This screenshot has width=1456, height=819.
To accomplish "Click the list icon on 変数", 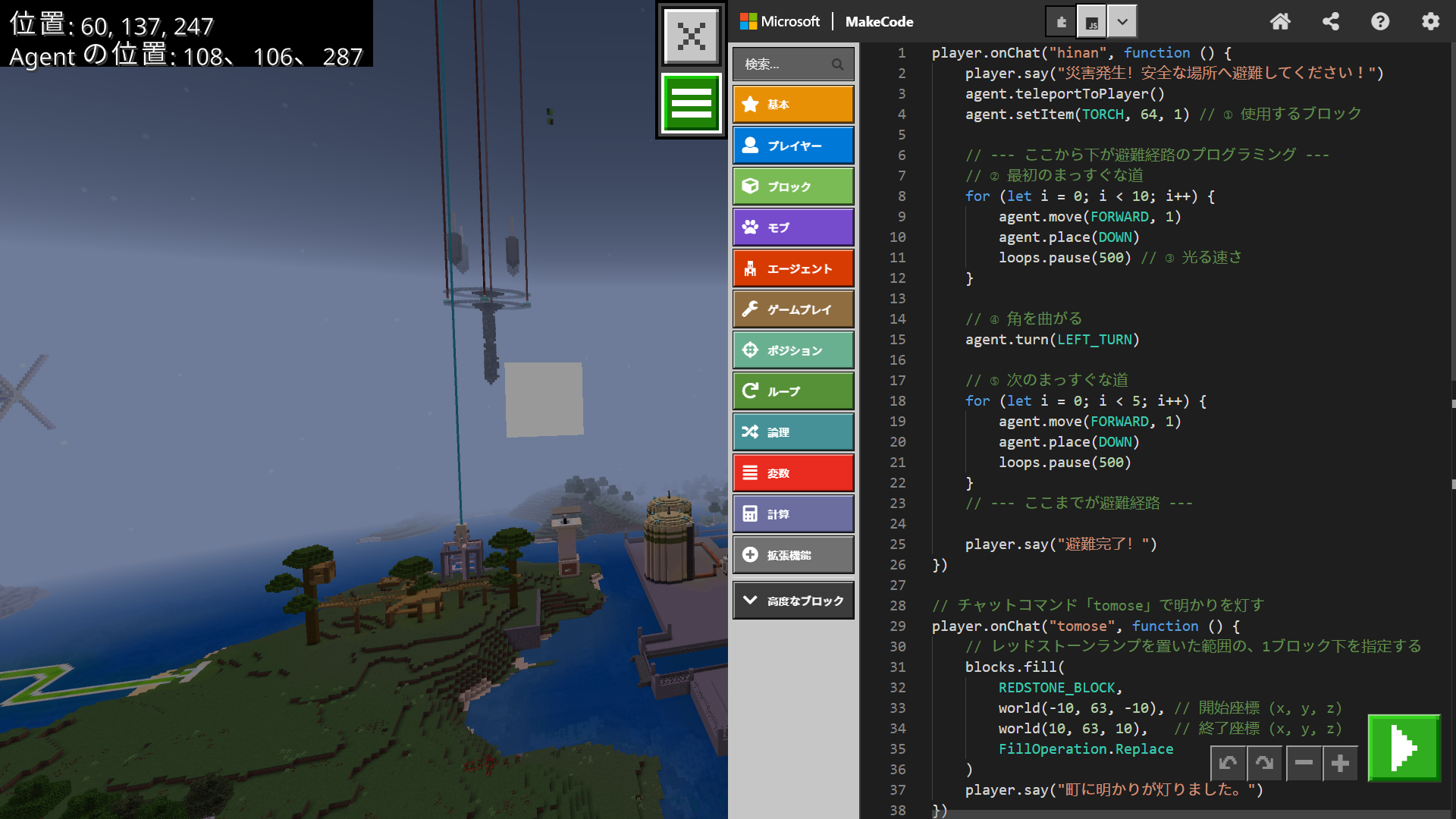I will (750, 472).
